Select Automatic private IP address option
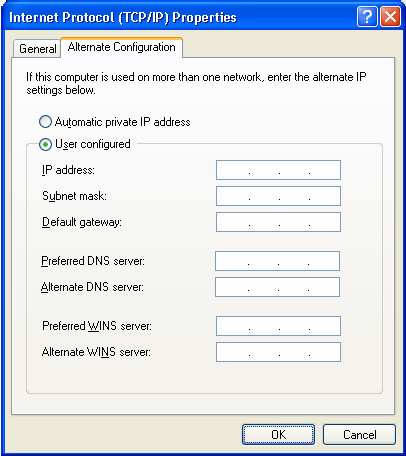This screenshot has width=406, height=456. [x=45, y=122]
